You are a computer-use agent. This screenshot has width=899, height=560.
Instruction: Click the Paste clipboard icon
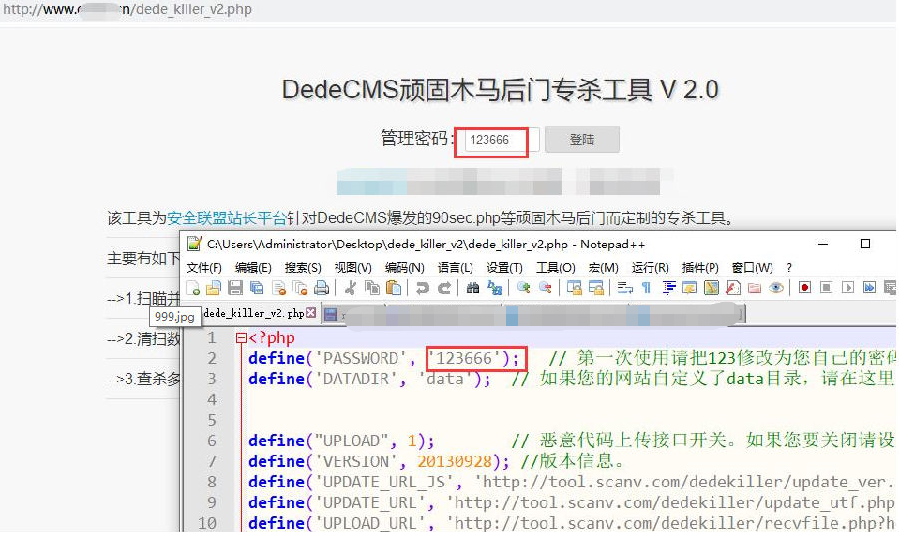pyautogui.click(x=393, y=288)
